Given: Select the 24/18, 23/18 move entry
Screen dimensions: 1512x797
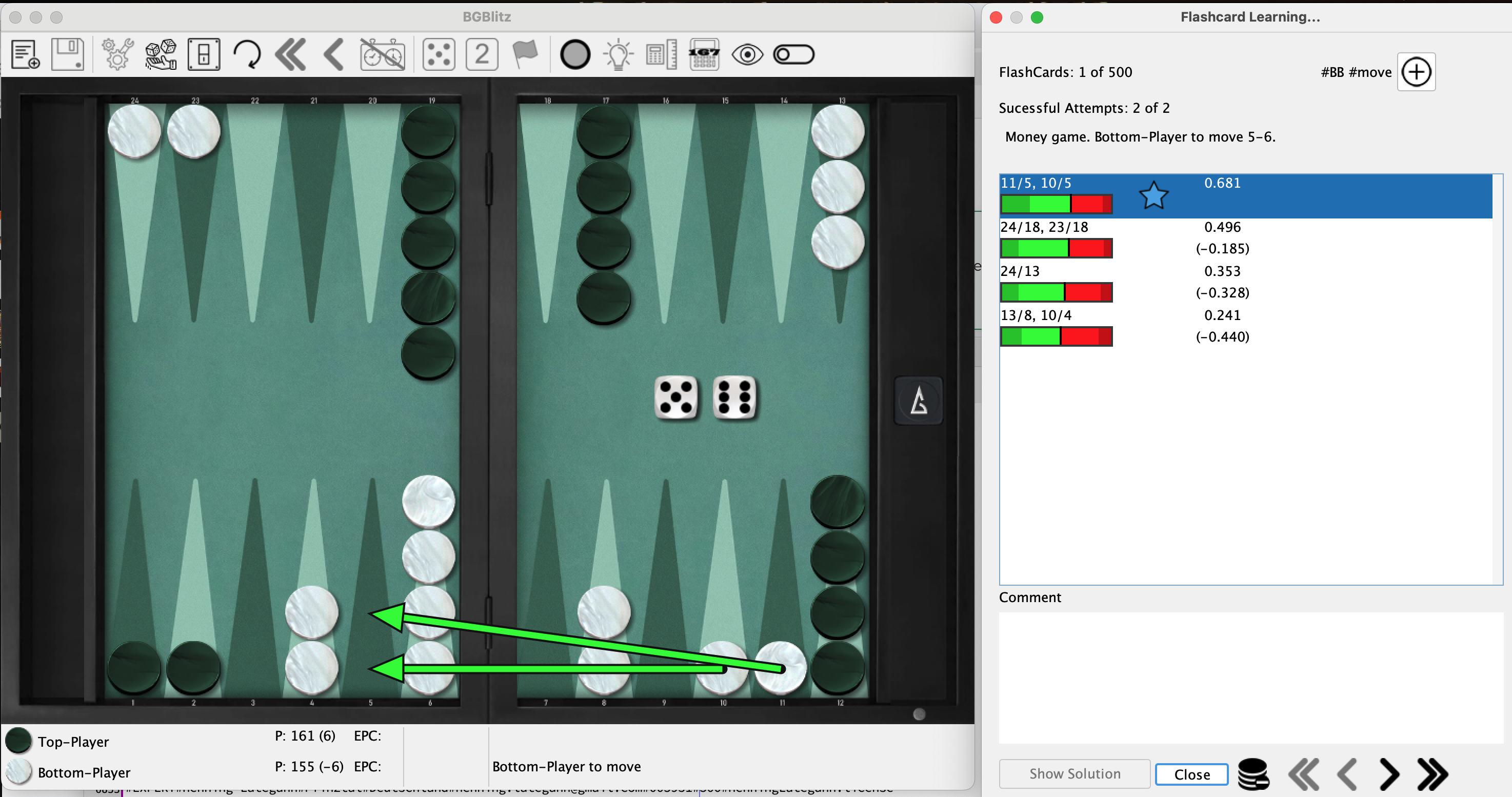Looking at the screenshot, I should tap(1044, 227).
